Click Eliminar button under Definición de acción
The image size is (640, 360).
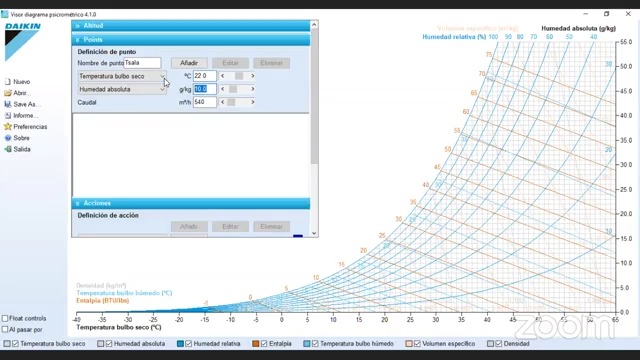[271, 227]
